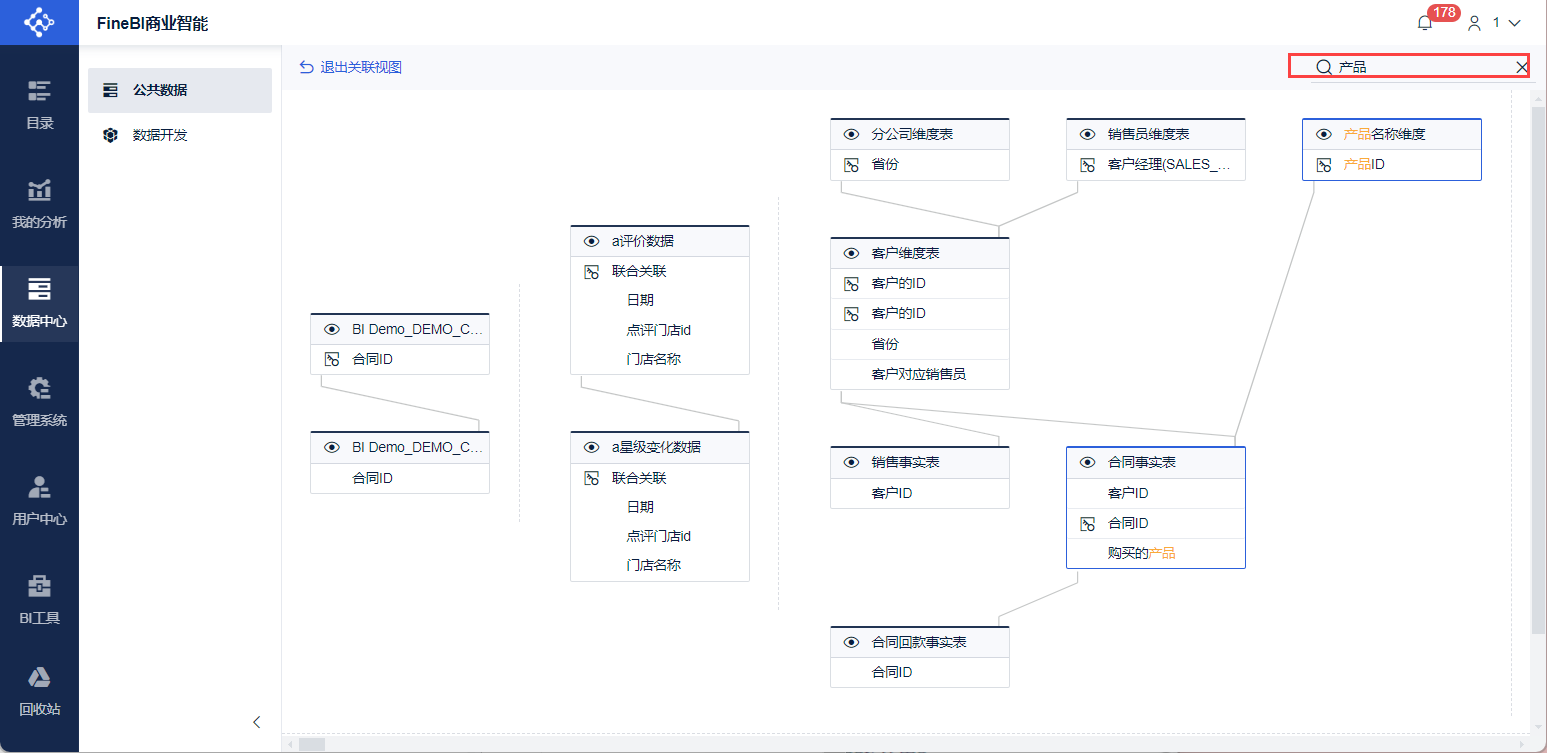Image resolution: width=1547 pixels, height=753 pixels.
Task: Go to 我的分析 in sidebar
Action: [x=39, y=203]
